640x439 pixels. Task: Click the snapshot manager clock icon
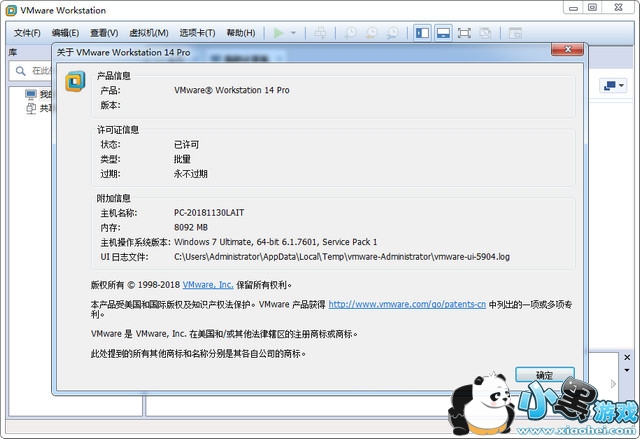tap(393, 33)
